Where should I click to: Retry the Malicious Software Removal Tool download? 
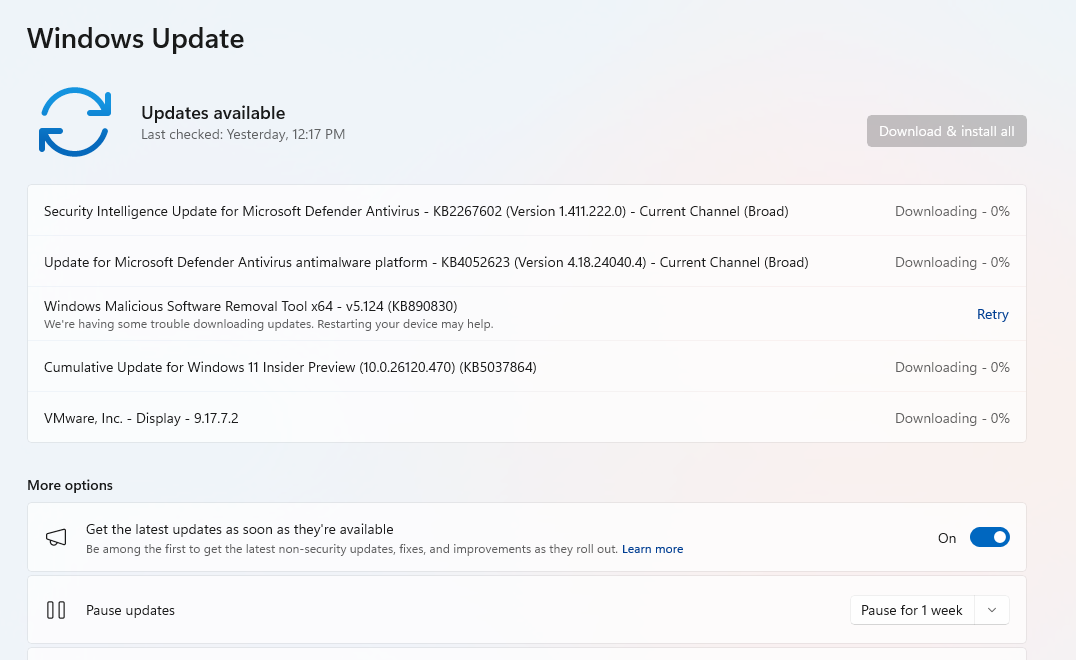(x=992, y=314)
